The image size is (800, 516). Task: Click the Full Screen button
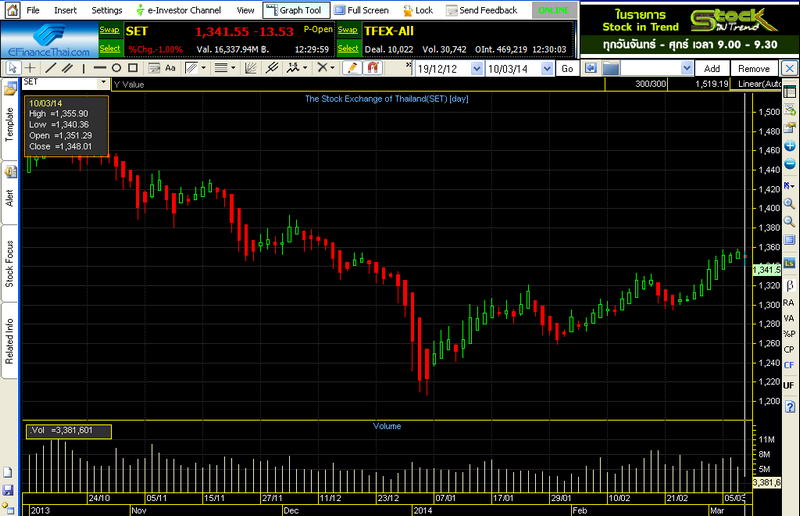pyautogui.click(x=362, y=10)
